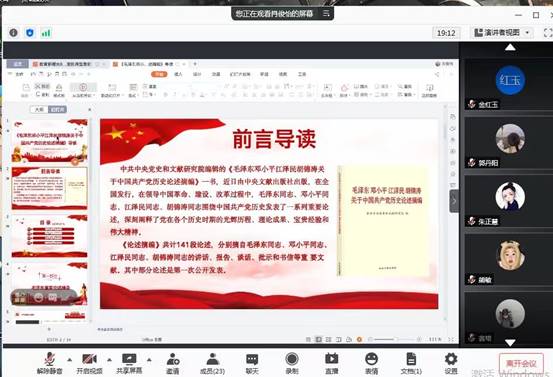This screenshot has width=553, height=377.
Task: Click the blue security shield icon
Action: pyautogui.click(x=30, y=33)
